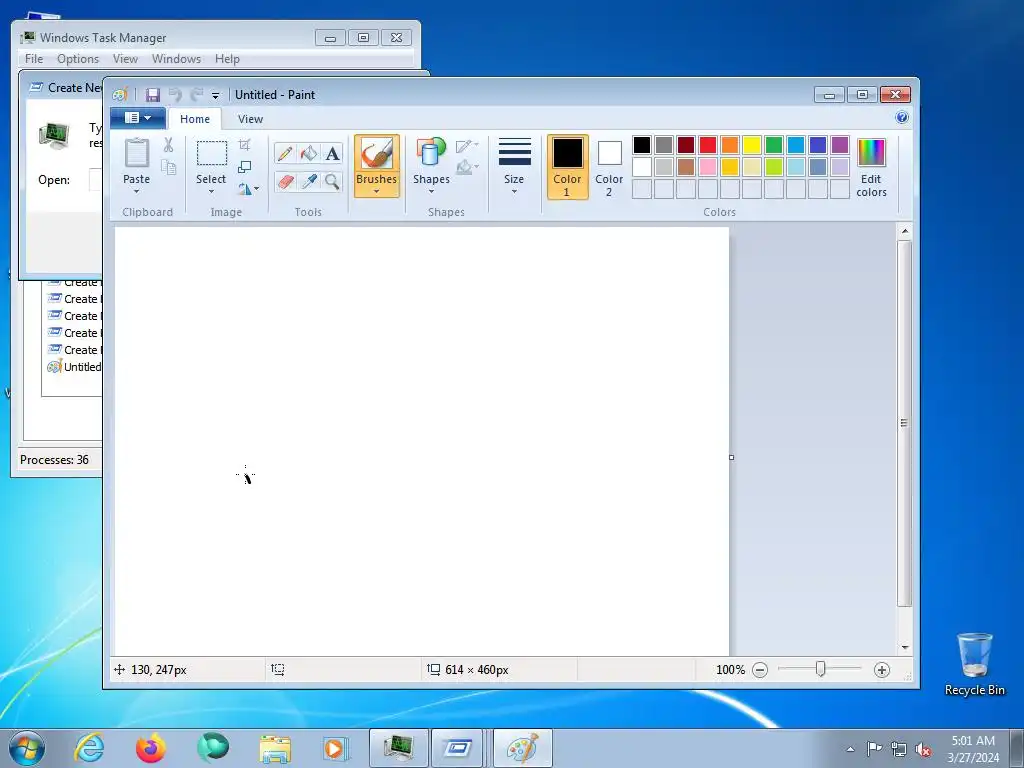Open Task Manager Options menu

[78, 59]
